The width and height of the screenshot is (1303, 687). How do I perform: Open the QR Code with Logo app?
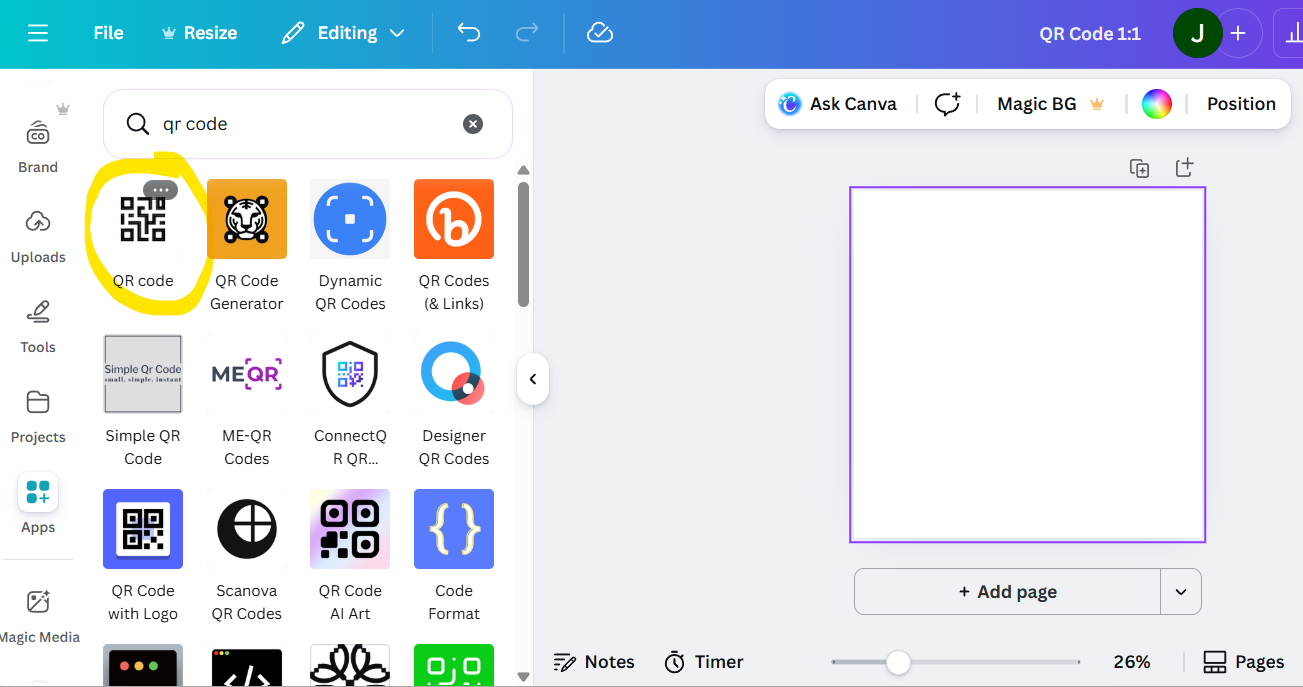coord(143,529)
